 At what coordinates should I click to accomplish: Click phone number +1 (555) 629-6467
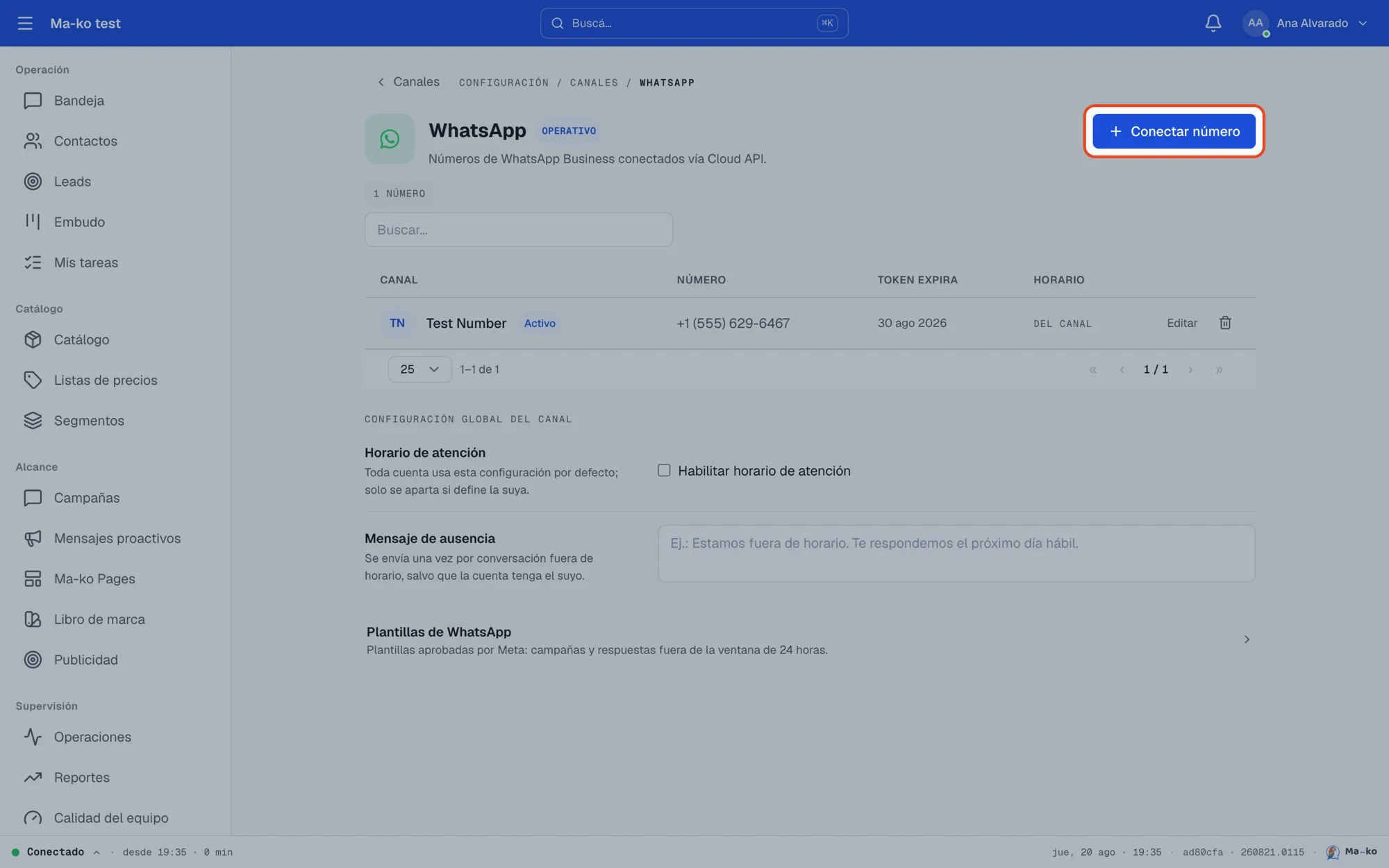click(733, 323)
